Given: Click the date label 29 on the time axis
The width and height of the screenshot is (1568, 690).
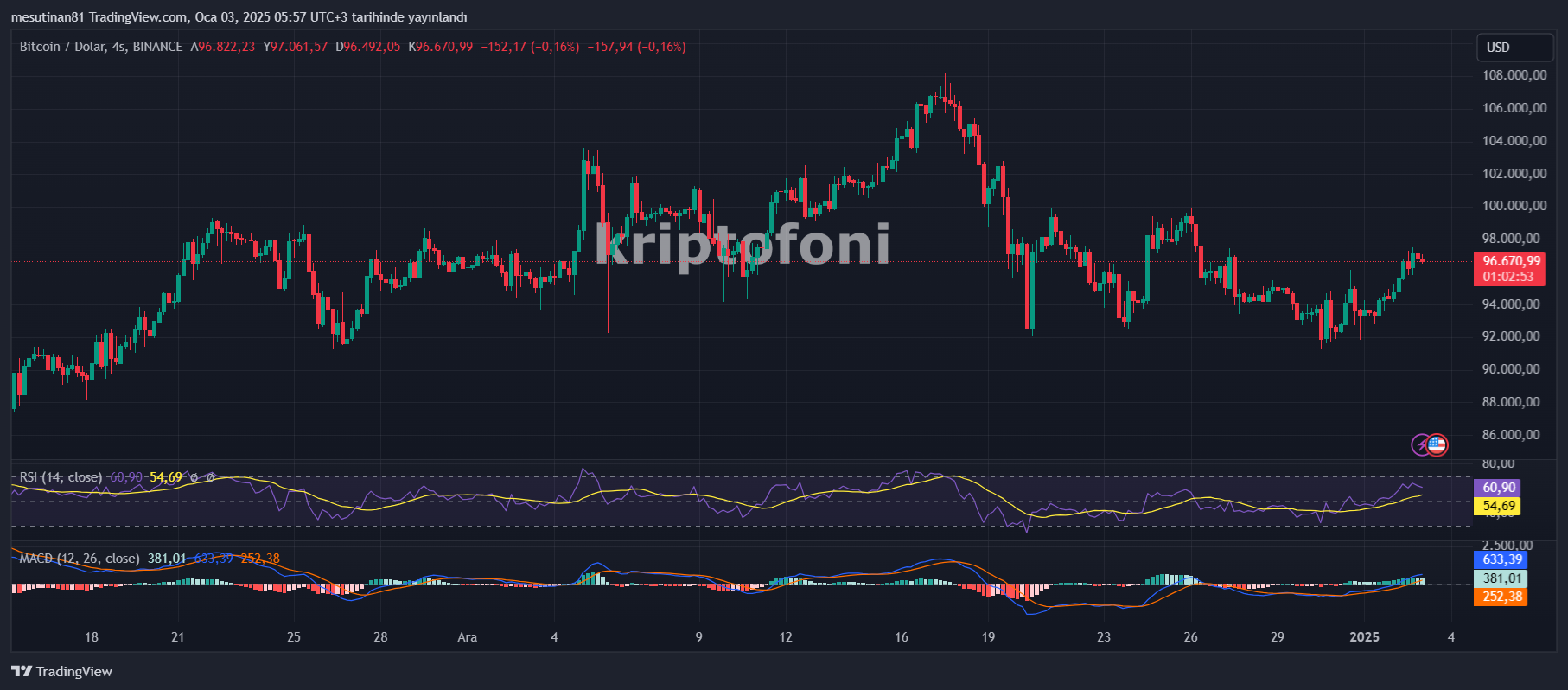Looking at the screenshot, I should (x=1278, y=637).
